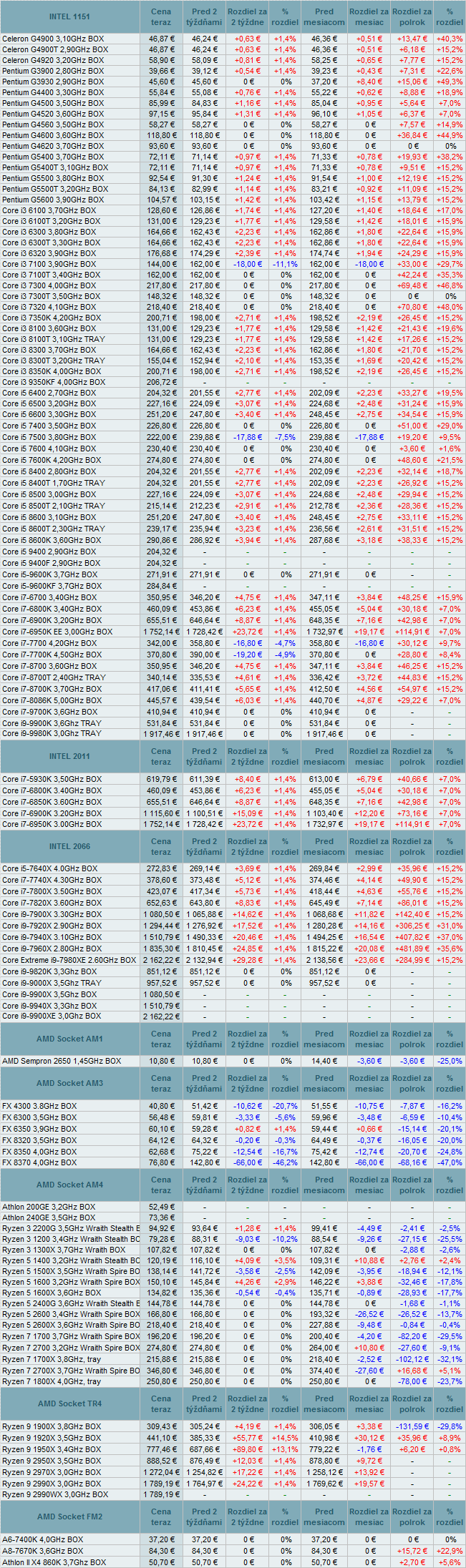
Task: Click Ryzen 9 2990WX 3,0GHz BOX
Action: tap(55, 1494)
